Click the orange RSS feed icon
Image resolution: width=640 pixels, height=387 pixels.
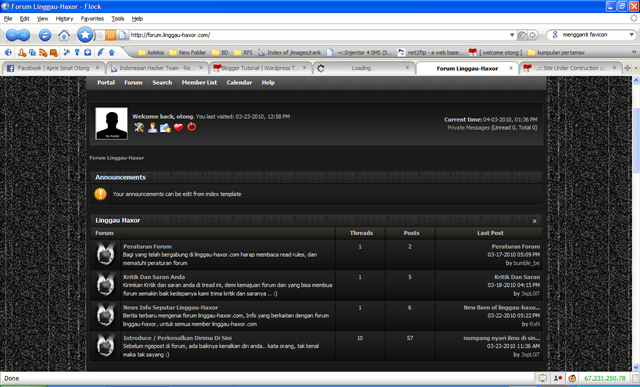tap(111, 35)
